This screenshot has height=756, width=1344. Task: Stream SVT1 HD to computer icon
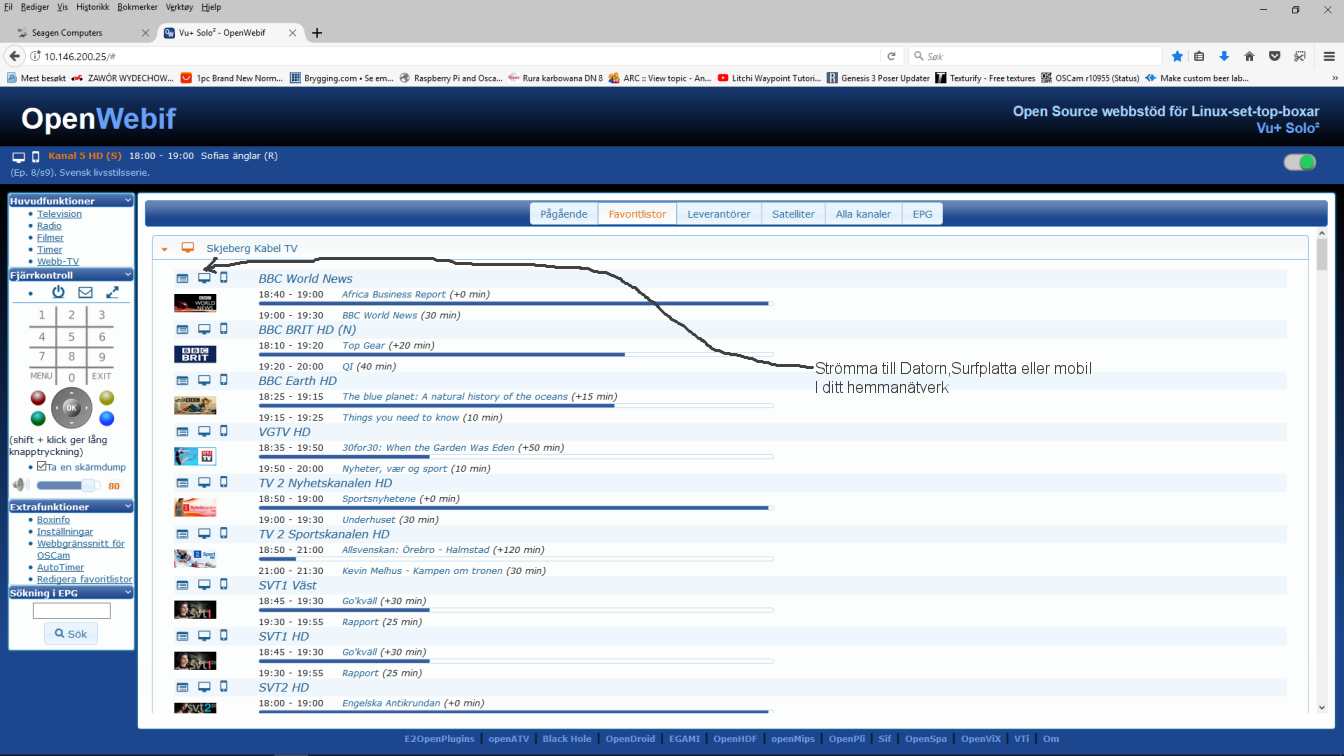tap(204, 636)
